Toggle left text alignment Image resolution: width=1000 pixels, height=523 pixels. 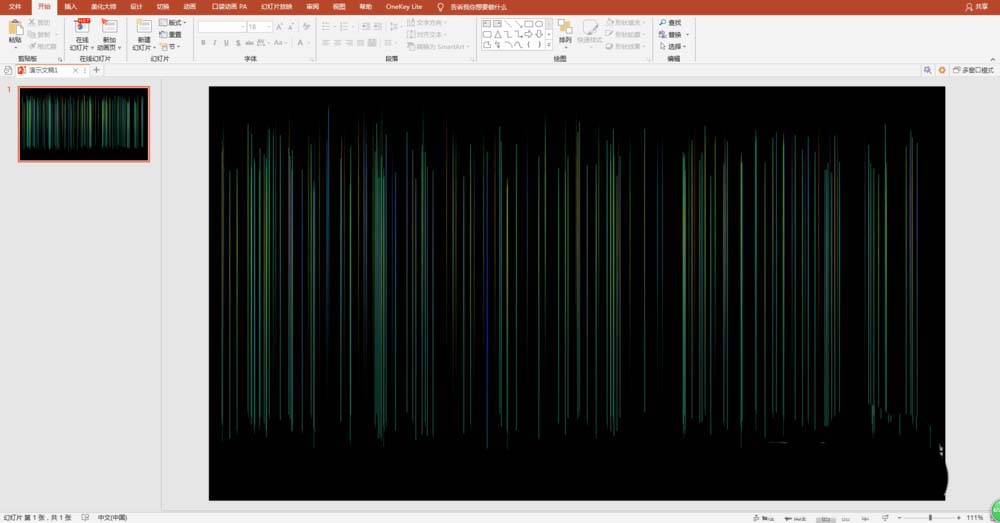pos(326,43)
